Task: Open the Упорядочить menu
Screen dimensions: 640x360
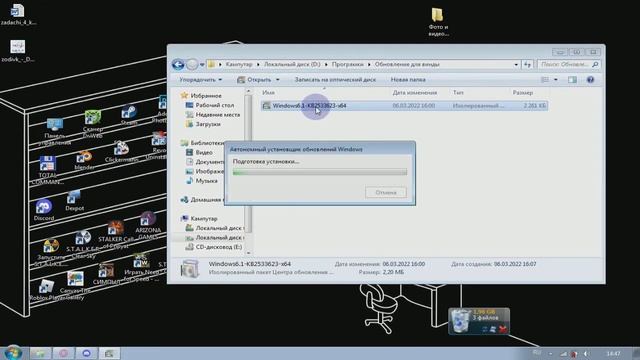Action: tap(200, 80)
